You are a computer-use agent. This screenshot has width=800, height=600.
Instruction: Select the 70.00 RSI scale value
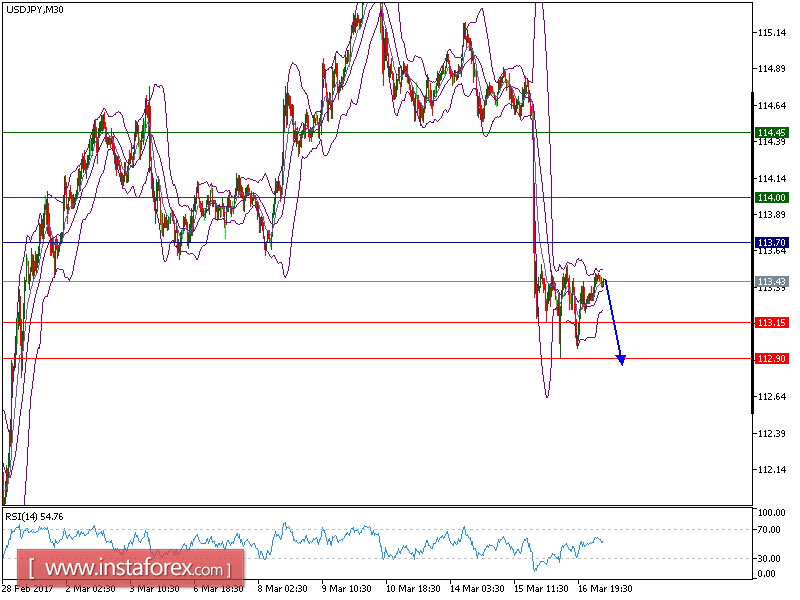pyautogui.click(x=769, y=530)
